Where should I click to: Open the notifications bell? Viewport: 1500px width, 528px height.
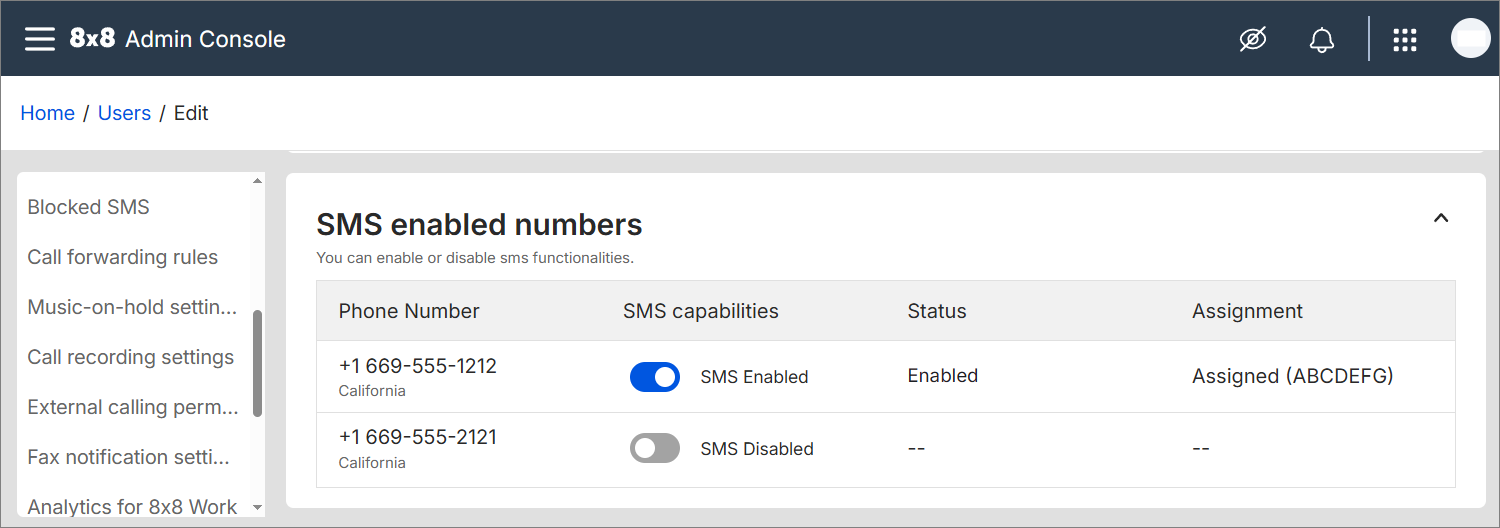coord(1322,40)
